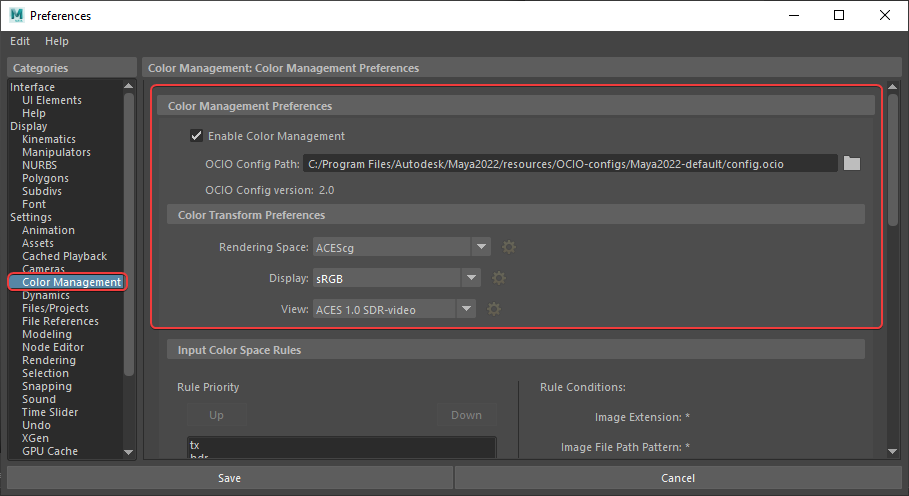909x496 pixels.
Task: Click inside the OCIO Config Path field
Action: [x=570, y=164]
